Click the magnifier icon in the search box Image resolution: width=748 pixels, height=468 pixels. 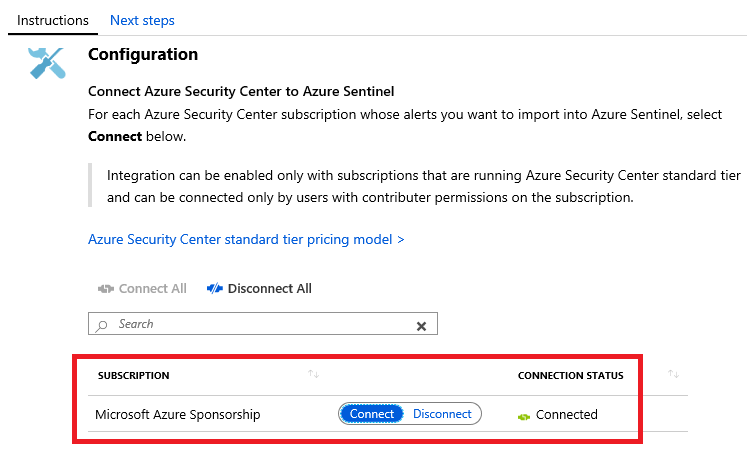tap(102, 325)
